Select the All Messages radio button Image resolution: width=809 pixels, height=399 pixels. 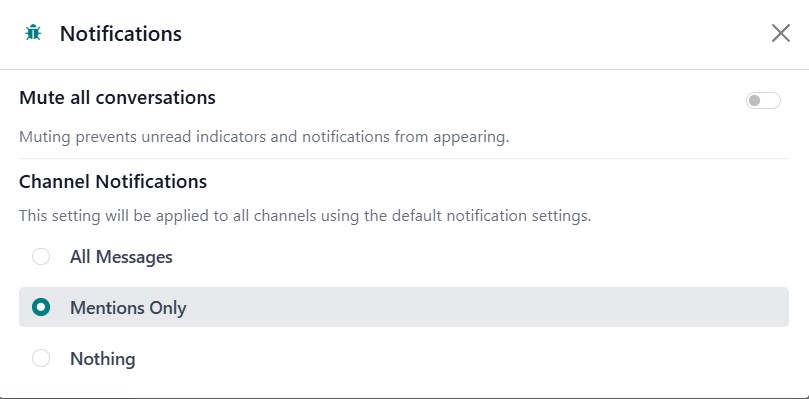(x=41, y=257)
